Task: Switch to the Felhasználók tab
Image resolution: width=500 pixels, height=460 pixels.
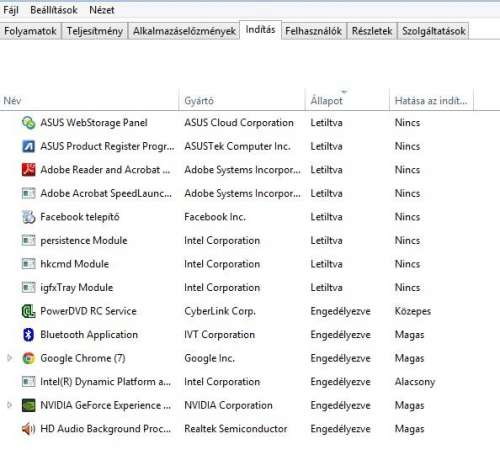Action: tap(313, 31)
